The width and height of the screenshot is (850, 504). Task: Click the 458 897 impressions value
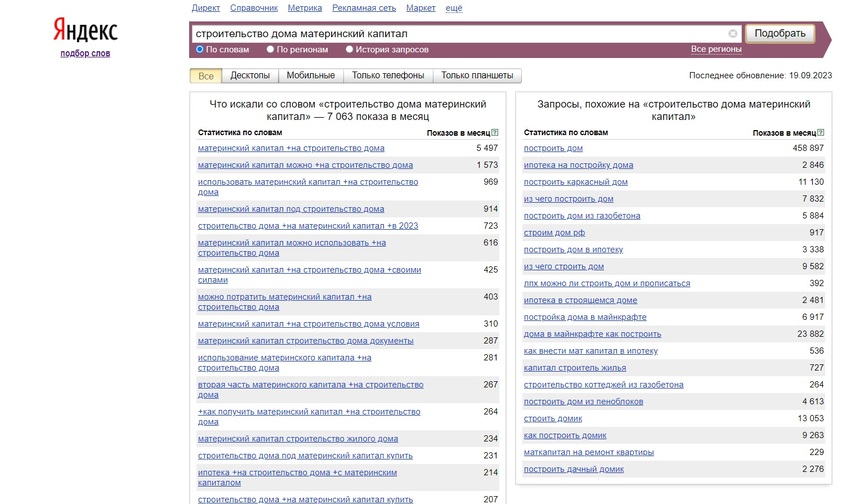[808, 148]
